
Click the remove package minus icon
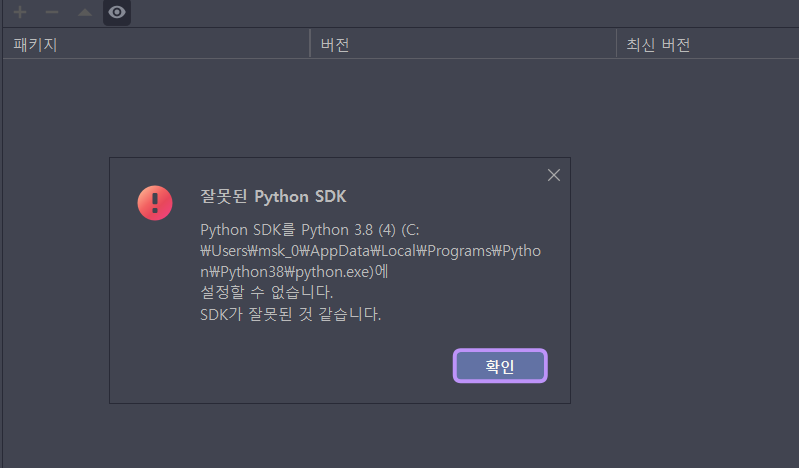(x=52, y=12)
